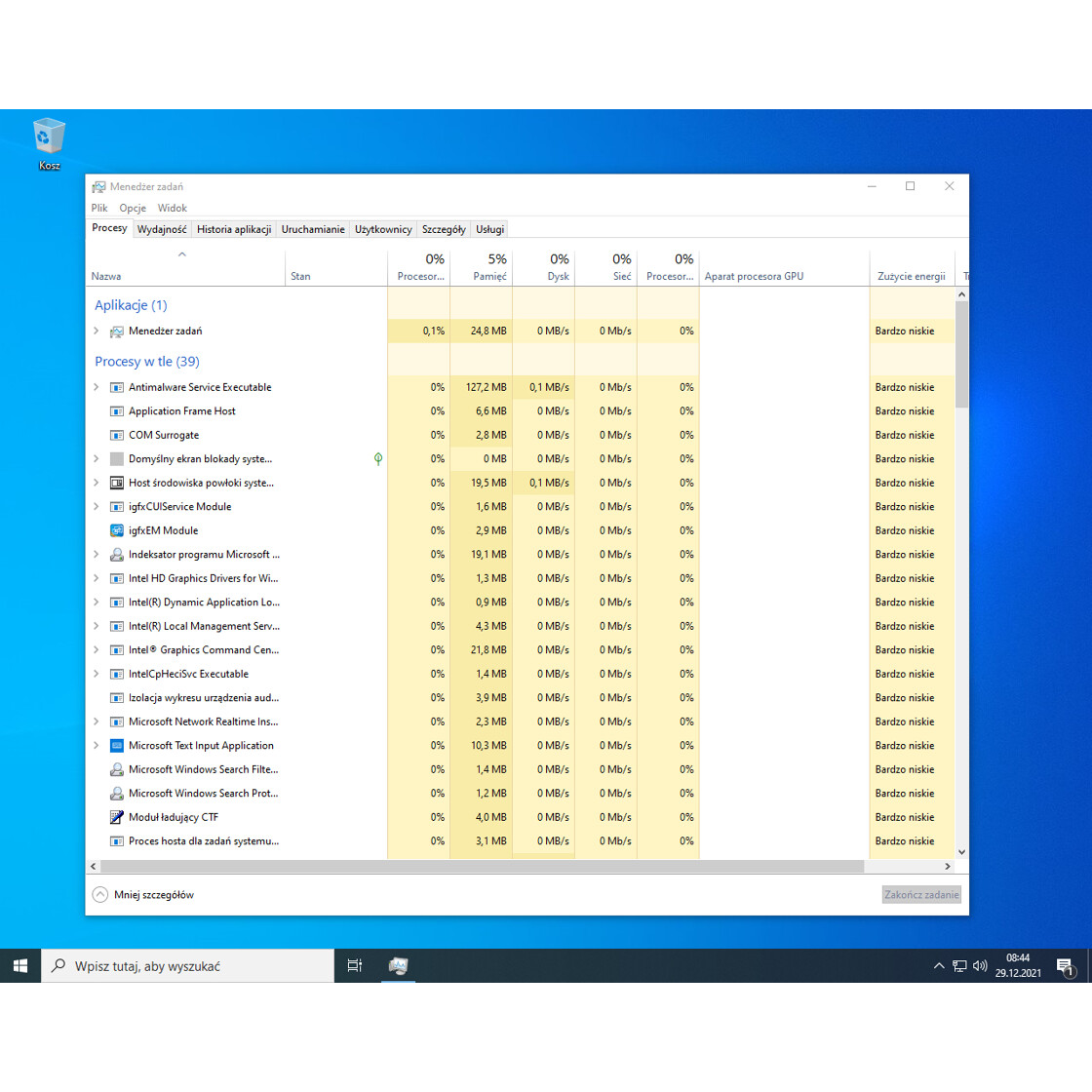Click the Task View icon on taskbar

coord(354,965)
